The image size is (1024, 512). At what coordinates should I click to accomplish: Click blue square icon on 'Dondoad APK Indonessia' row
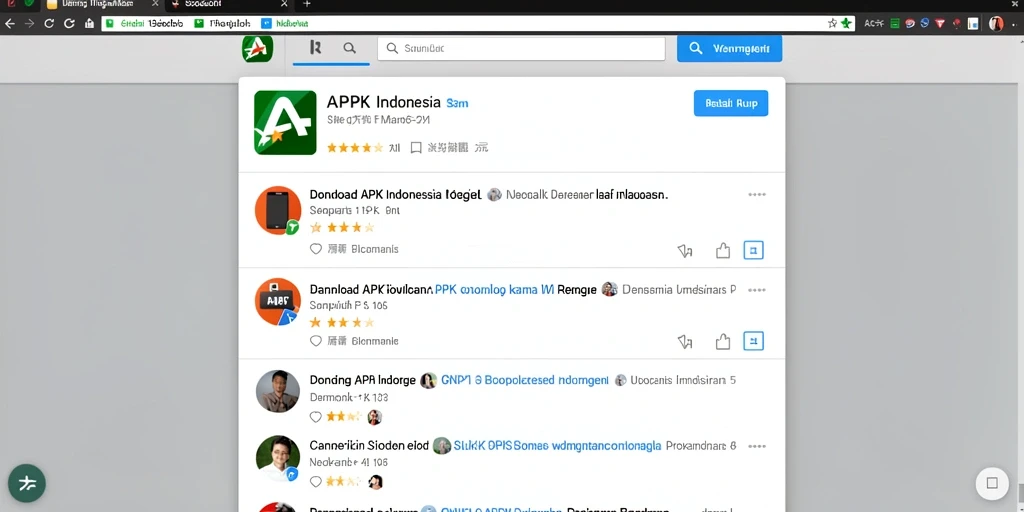coord(754,250)
